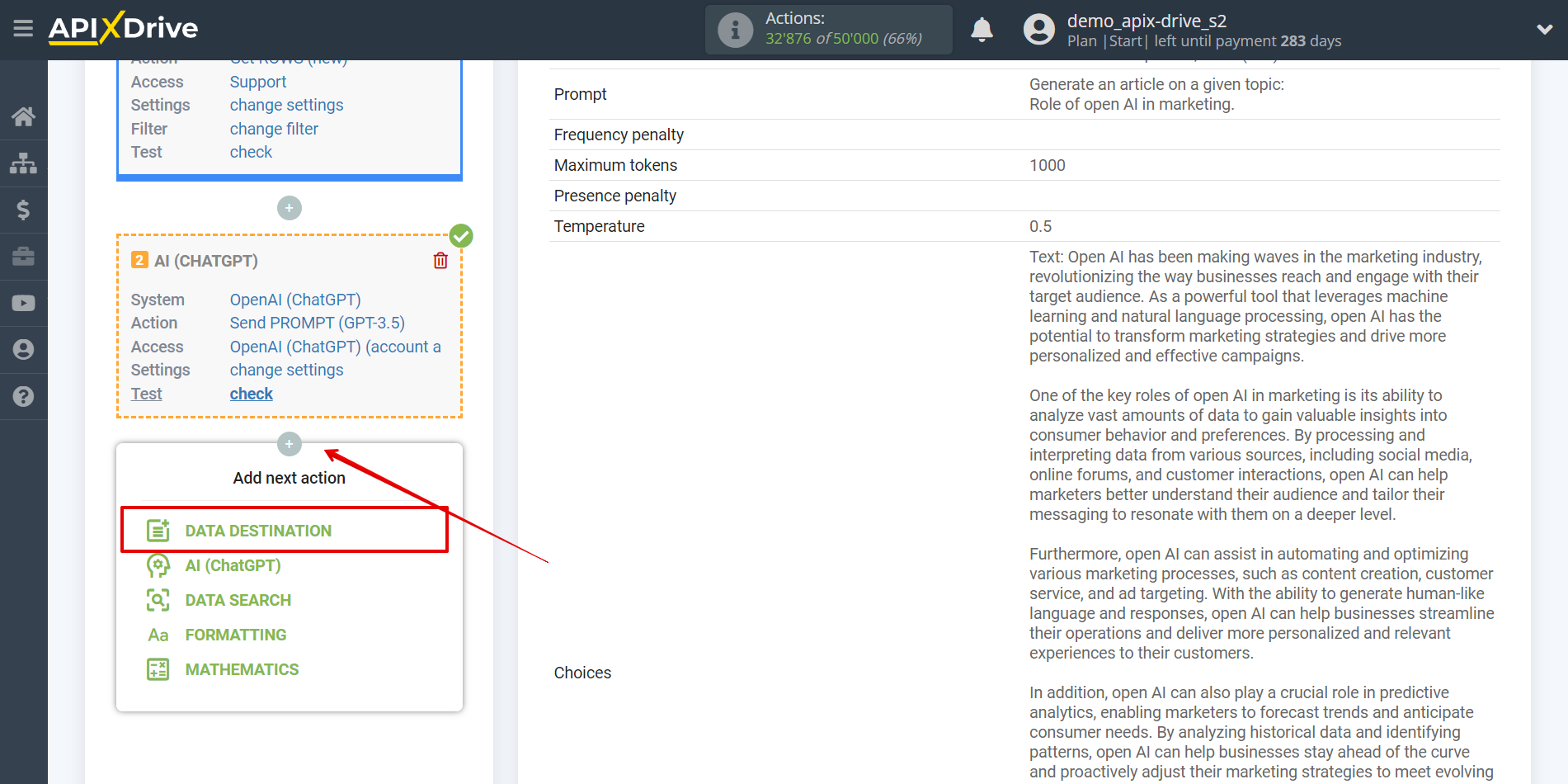1568x784 pixels.
Task: Click the green checkmark status icon
Action: pyautogui.click(x=461, y=236)
